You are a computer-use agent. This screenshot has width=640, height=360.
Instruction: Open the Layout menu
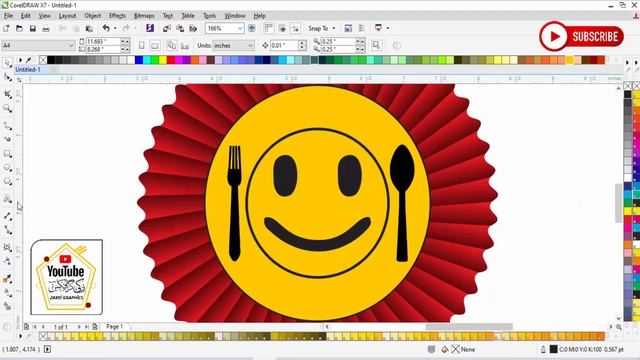67,16
